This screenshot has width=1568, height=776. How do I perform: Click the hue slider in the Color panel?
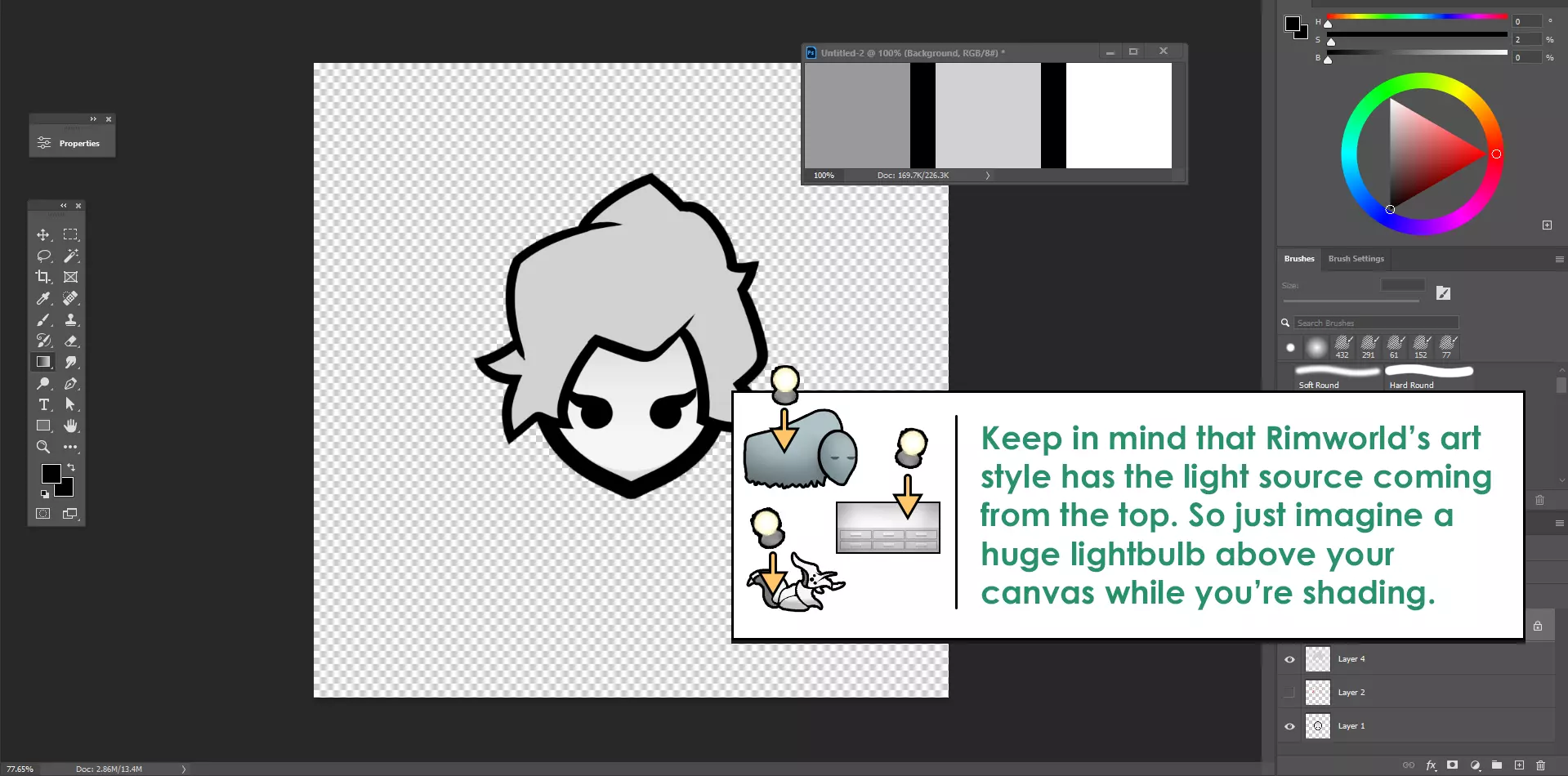tap(1417, 16)
